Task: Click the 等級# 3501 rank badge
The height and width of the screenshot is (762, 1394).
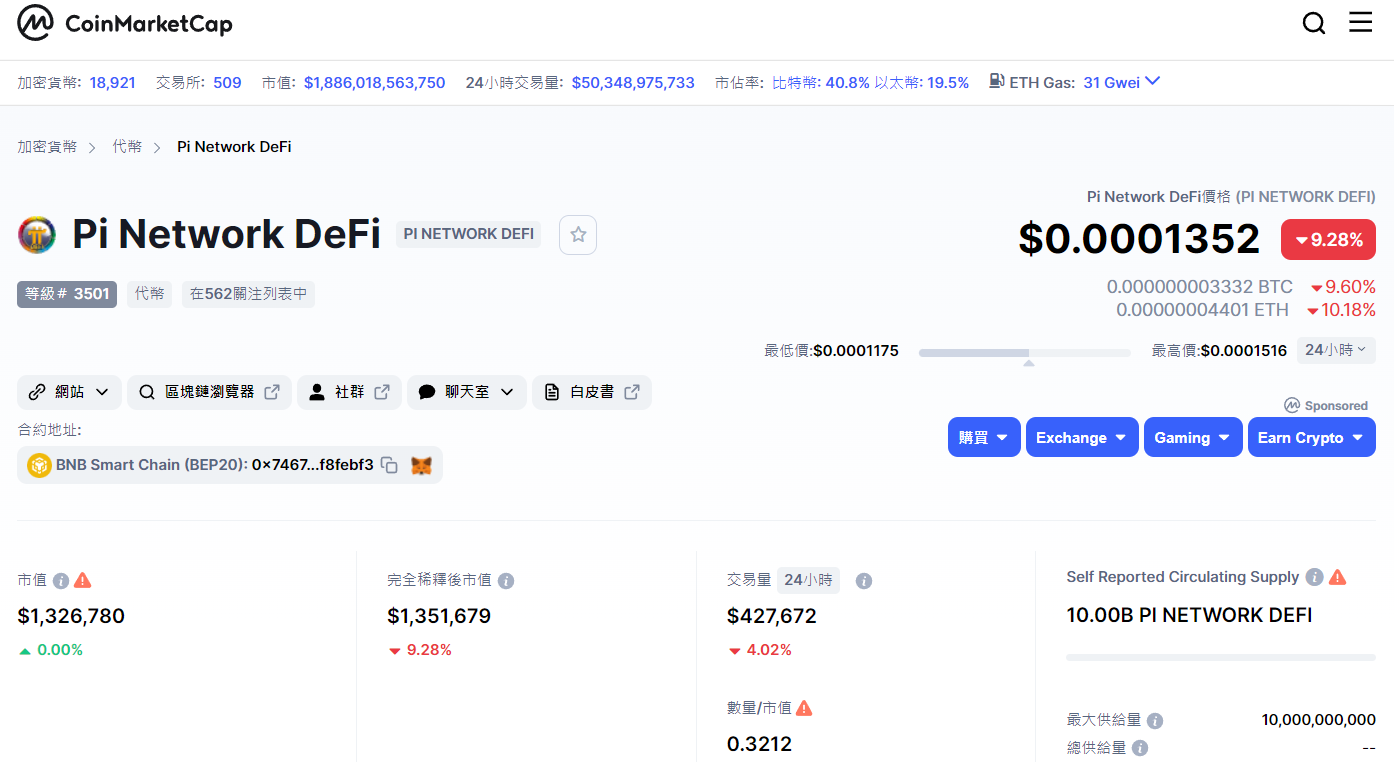Action: (x=67, y=294)
